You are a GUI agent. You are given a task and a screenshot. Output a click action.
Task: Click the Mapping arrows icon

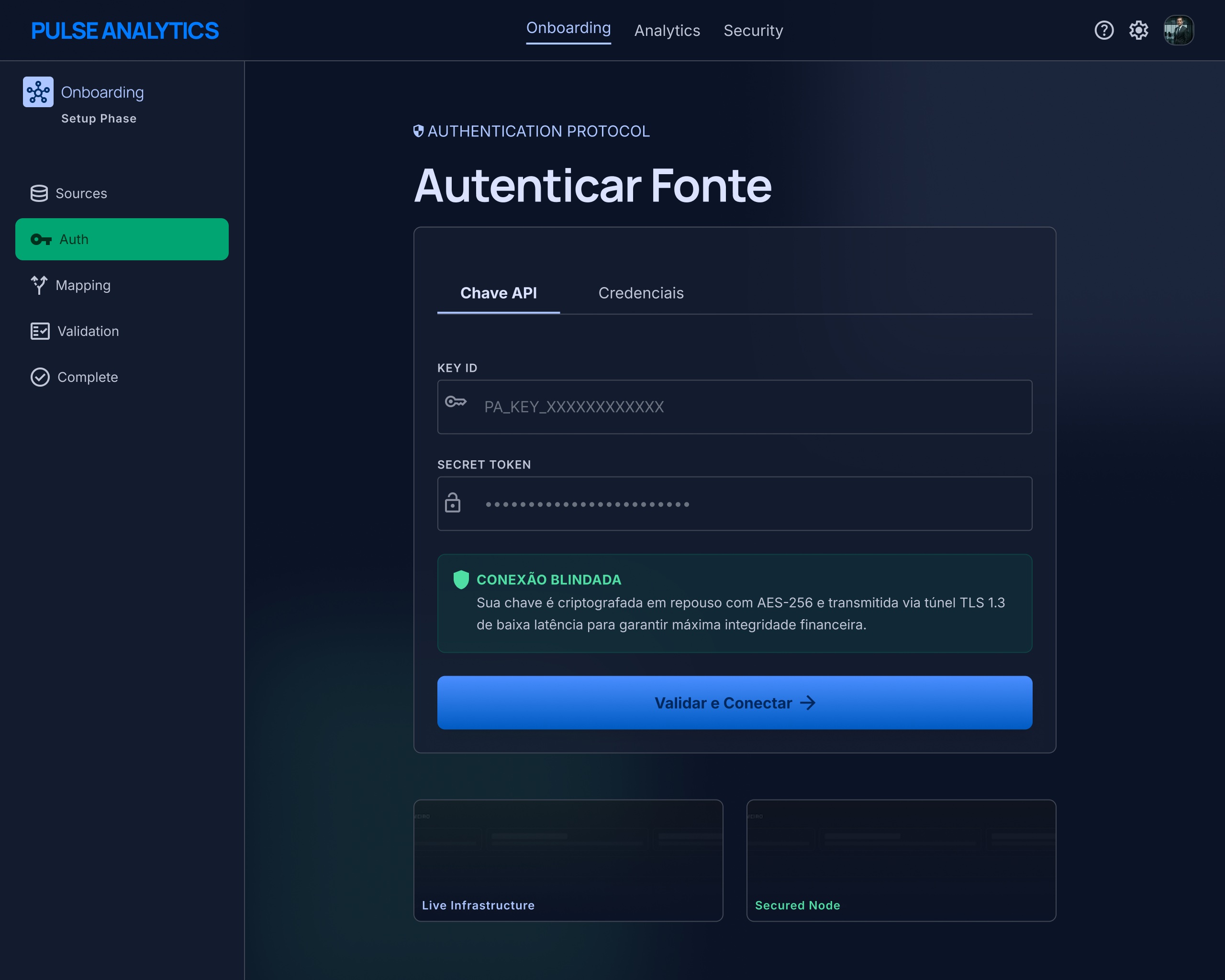point(39,285)
